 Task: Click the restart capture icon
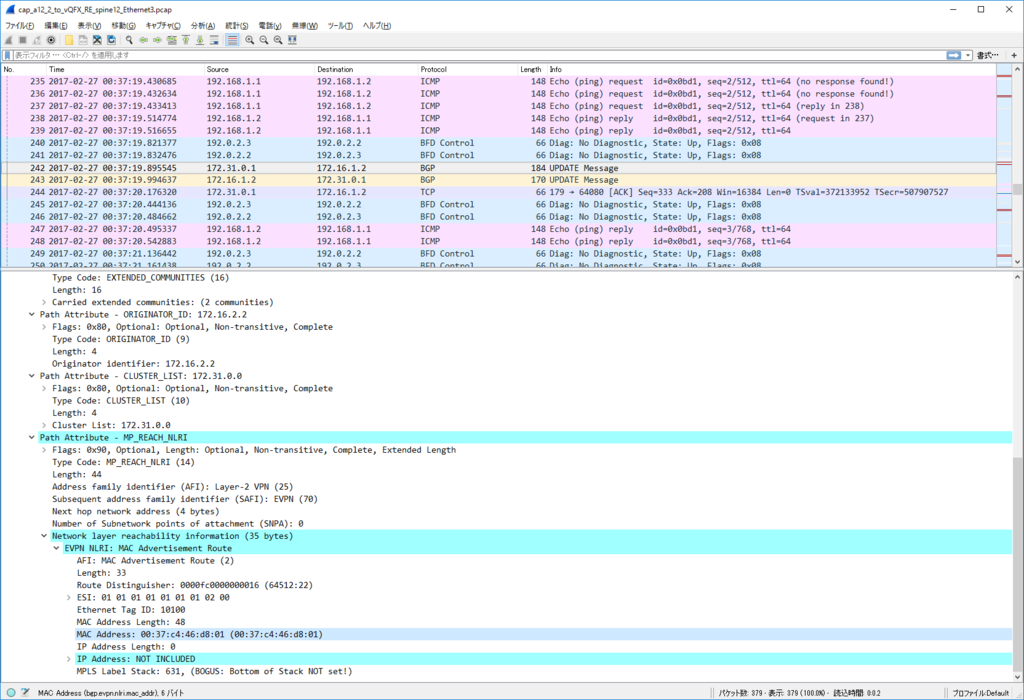37,40
